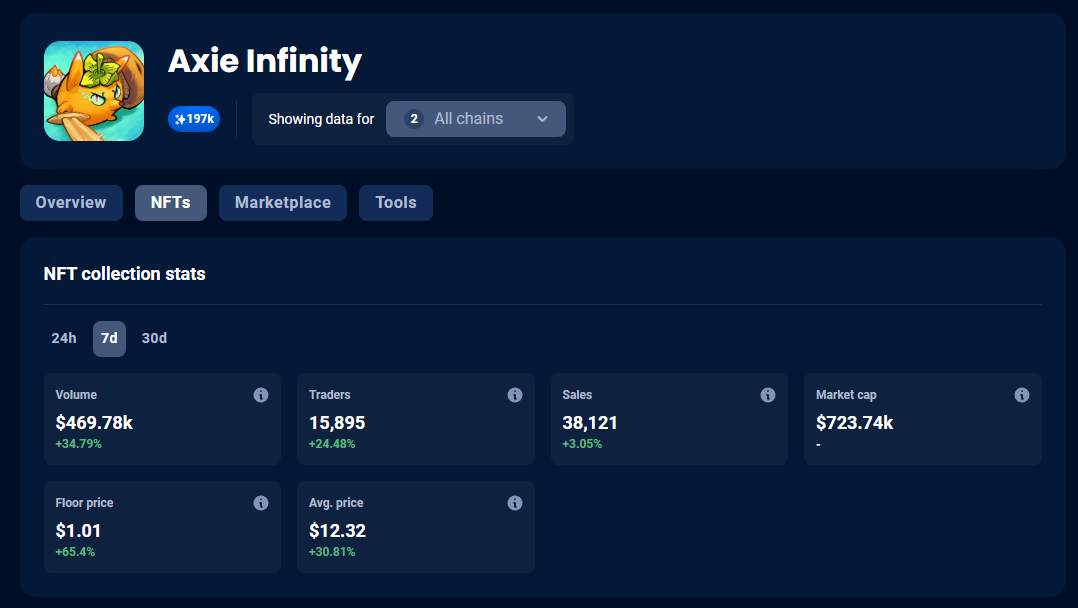Click the 197k followers badge
1078x608 pixels.
(194, 119)
